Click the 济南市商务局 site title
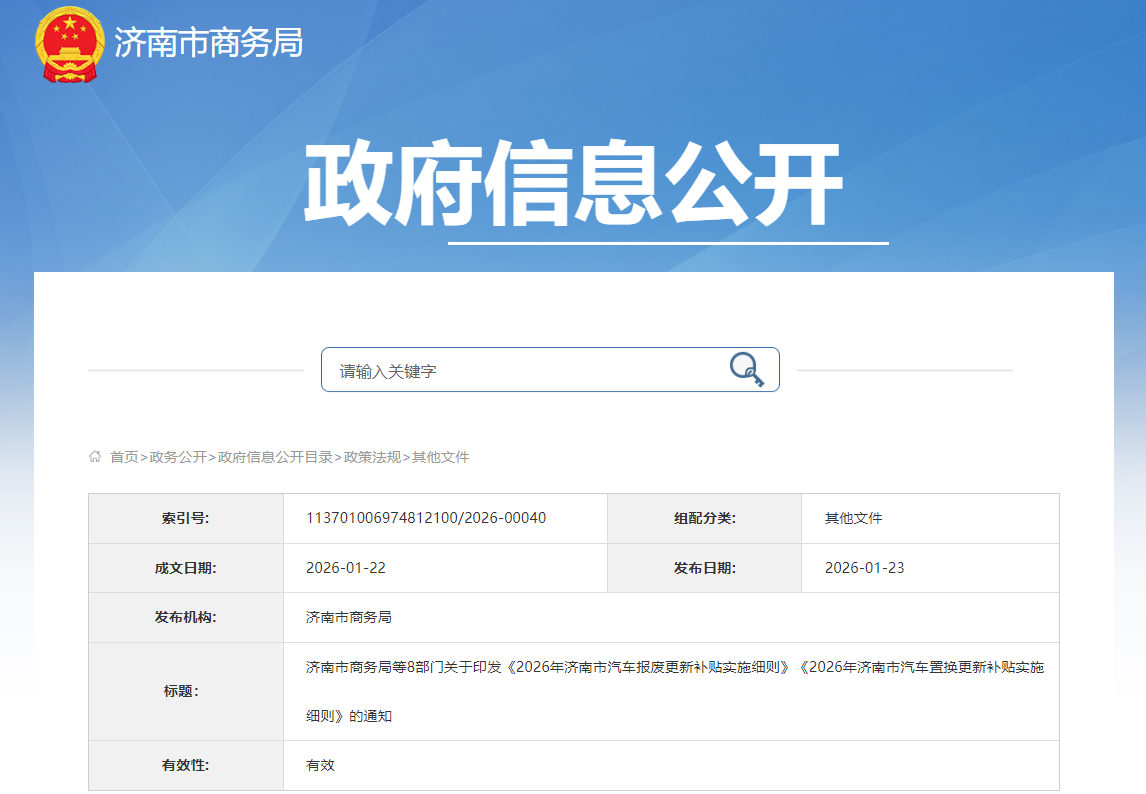 (x=208, y=43)
